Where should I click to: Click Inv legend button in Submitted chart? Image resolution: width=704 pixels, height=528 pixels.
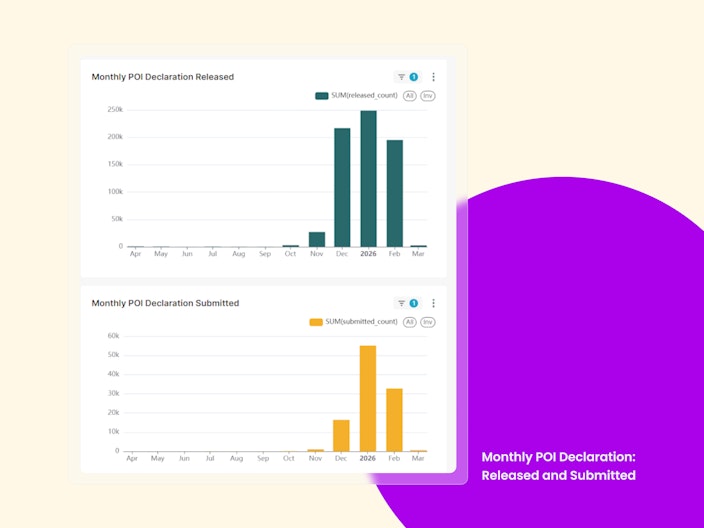[x=428, y=322]
